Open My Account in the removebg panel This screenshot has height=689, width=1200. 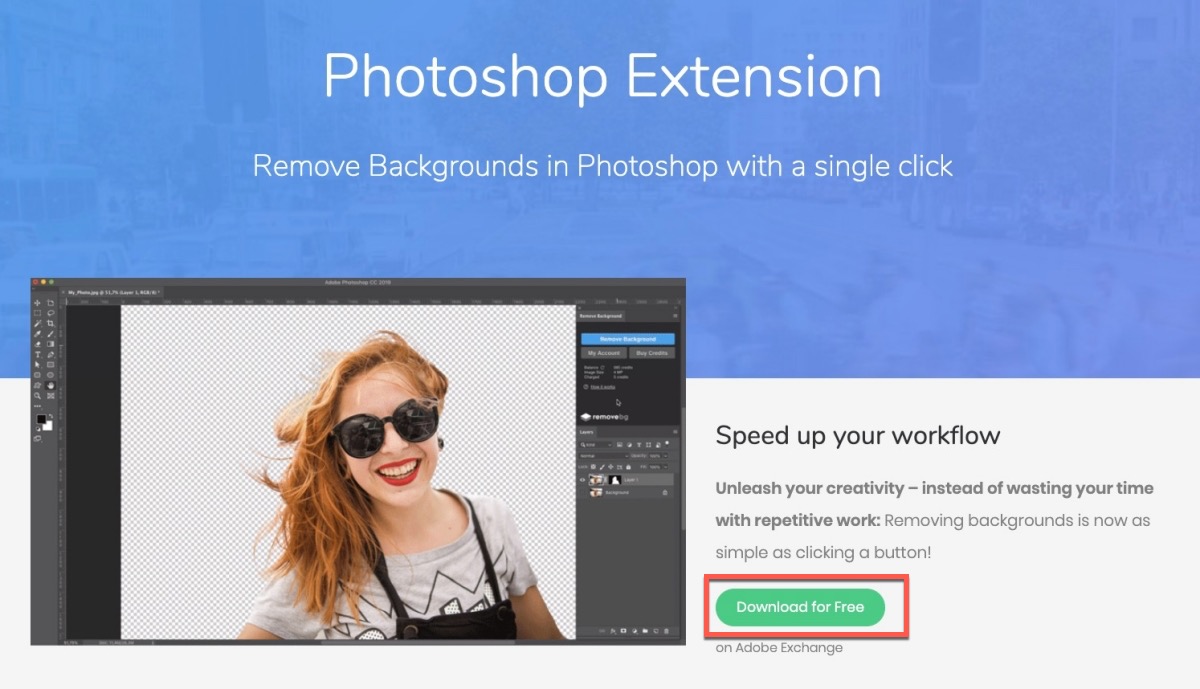pyautogui.click(x=604, y=353)
